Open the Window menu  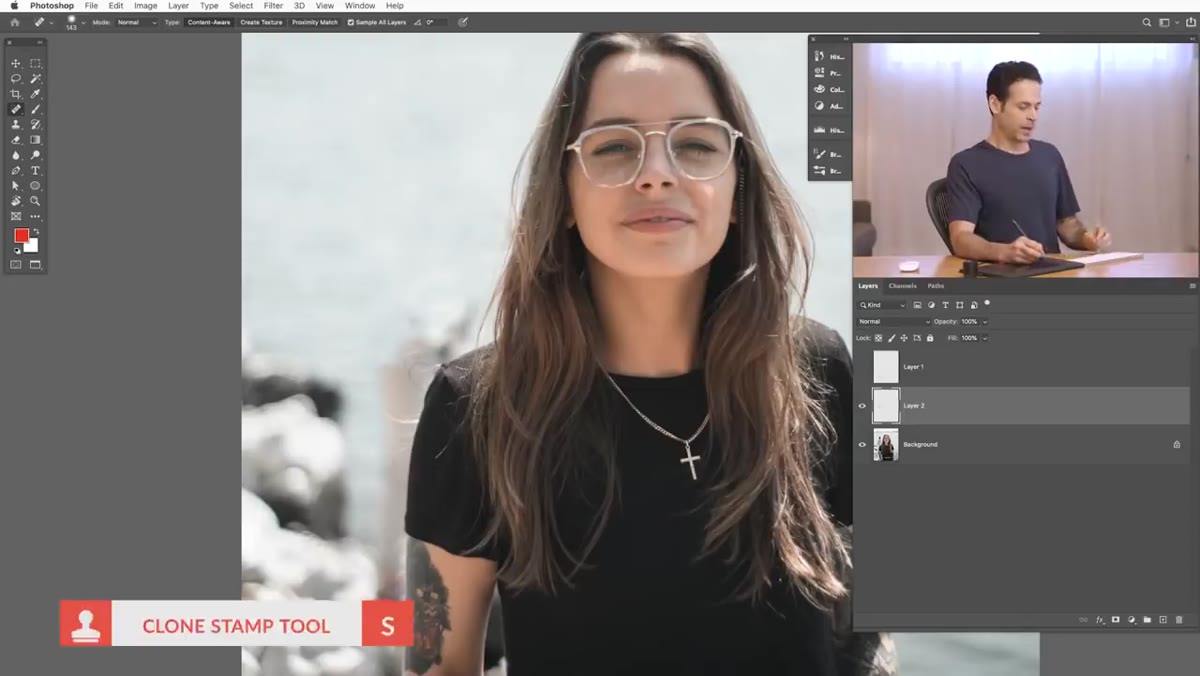(360, 6)
